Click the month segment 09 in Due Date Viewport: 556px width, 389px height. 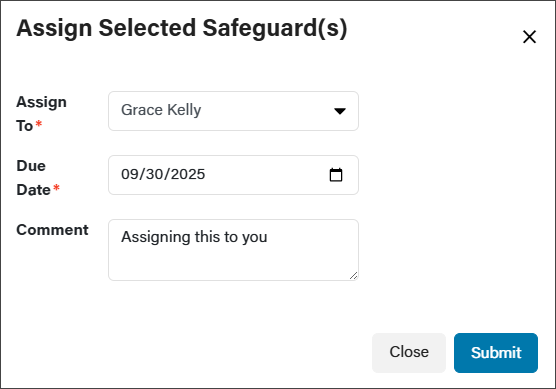coord(129,174)
